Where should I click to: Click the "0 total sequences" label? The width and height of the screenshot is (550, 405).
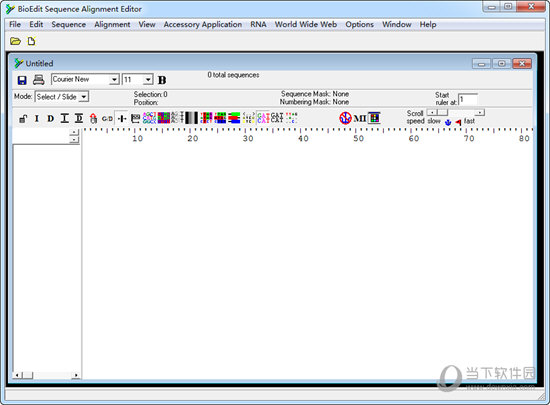(x=233, y=75)
